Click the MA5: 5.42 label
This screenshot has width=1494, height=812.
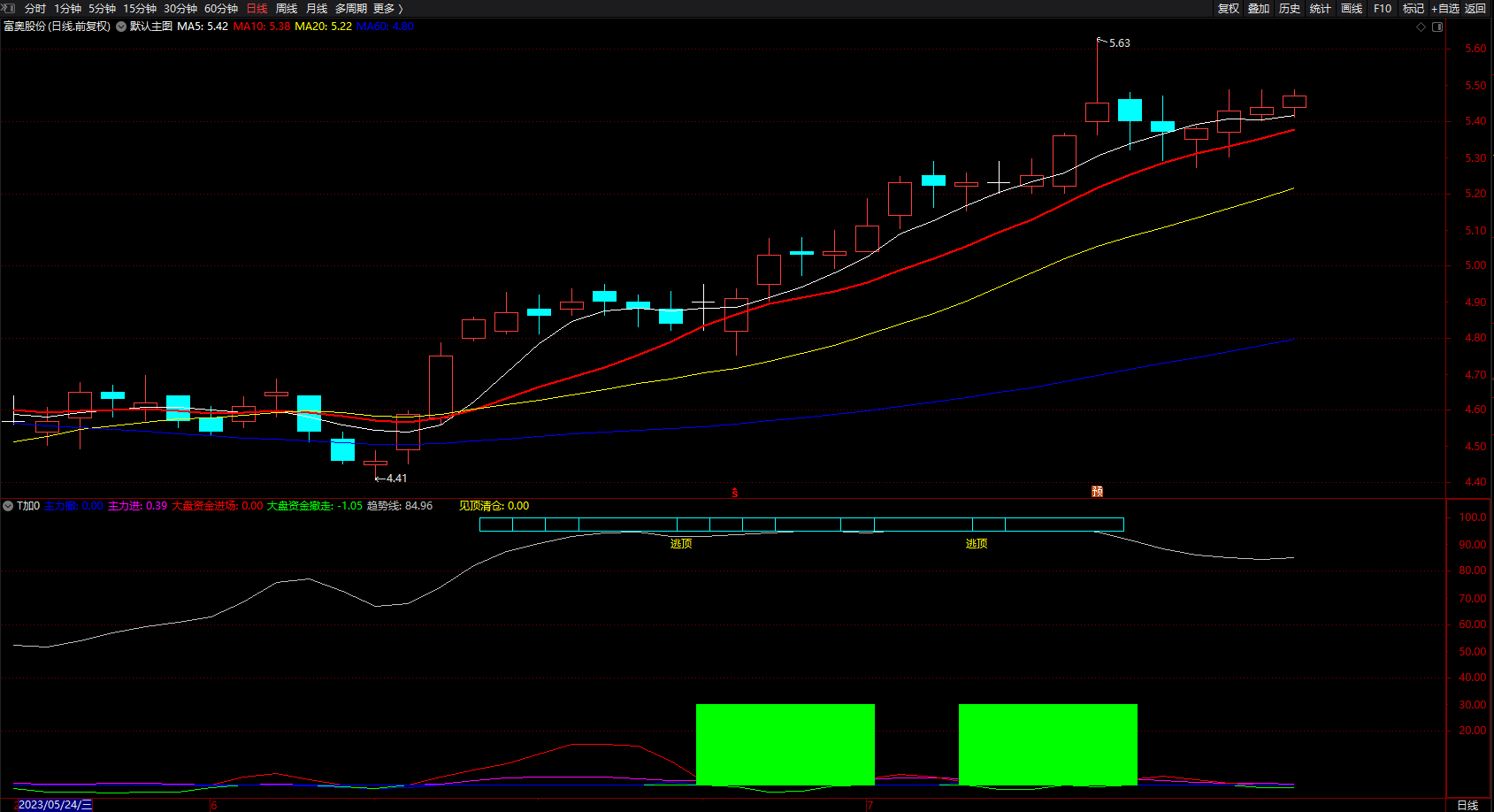point(203,27)
